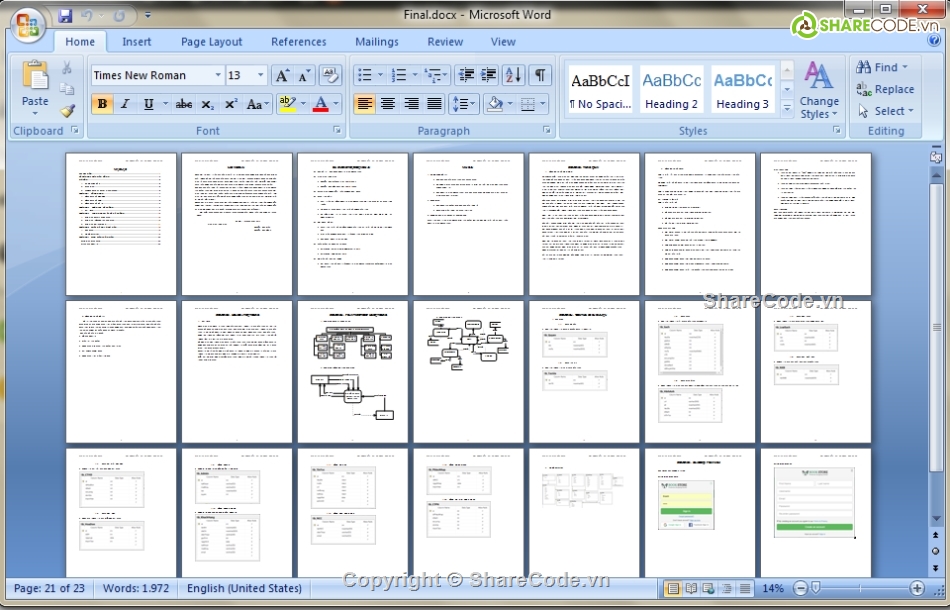The image size is (950, 610).
Task: Open multilevel list dropdown
Action: click(x=436, y=75)
